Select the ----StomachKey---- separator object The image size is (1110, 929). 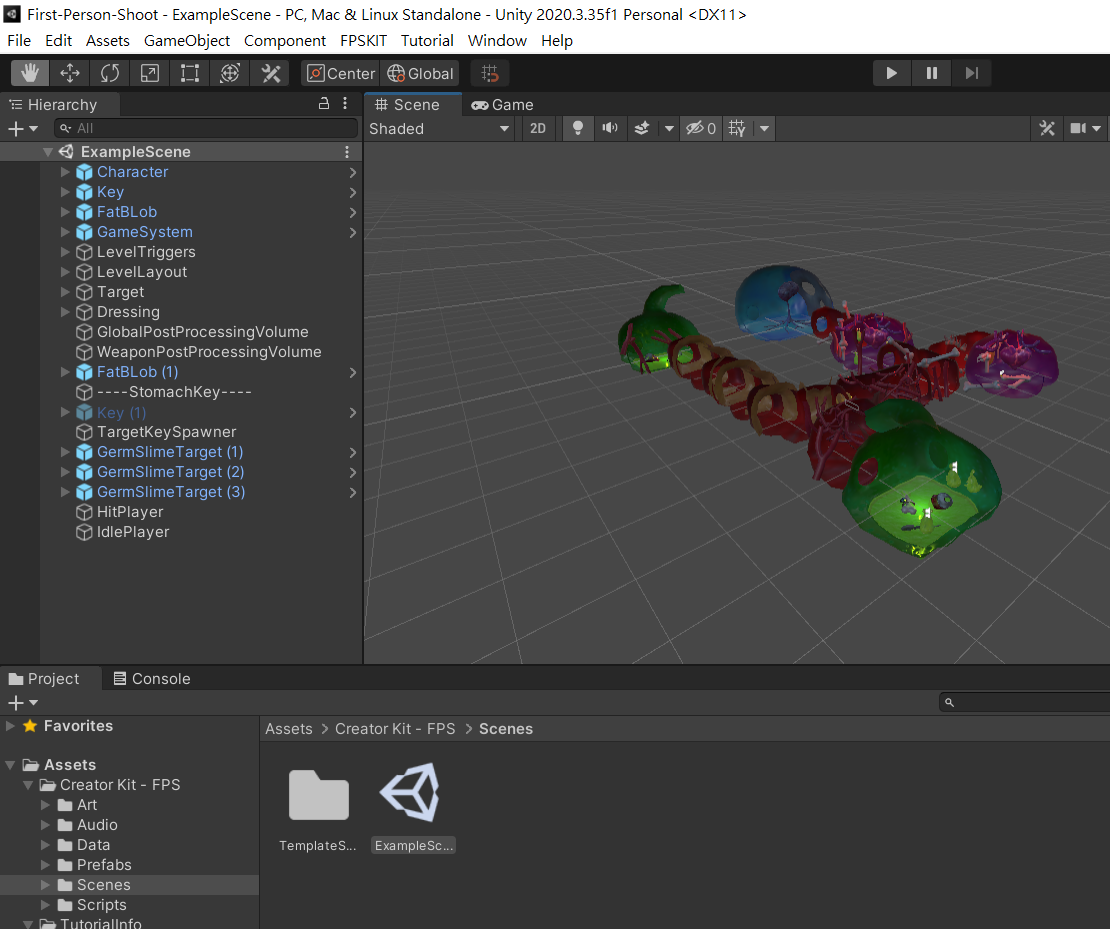click(x=174, y=392)
